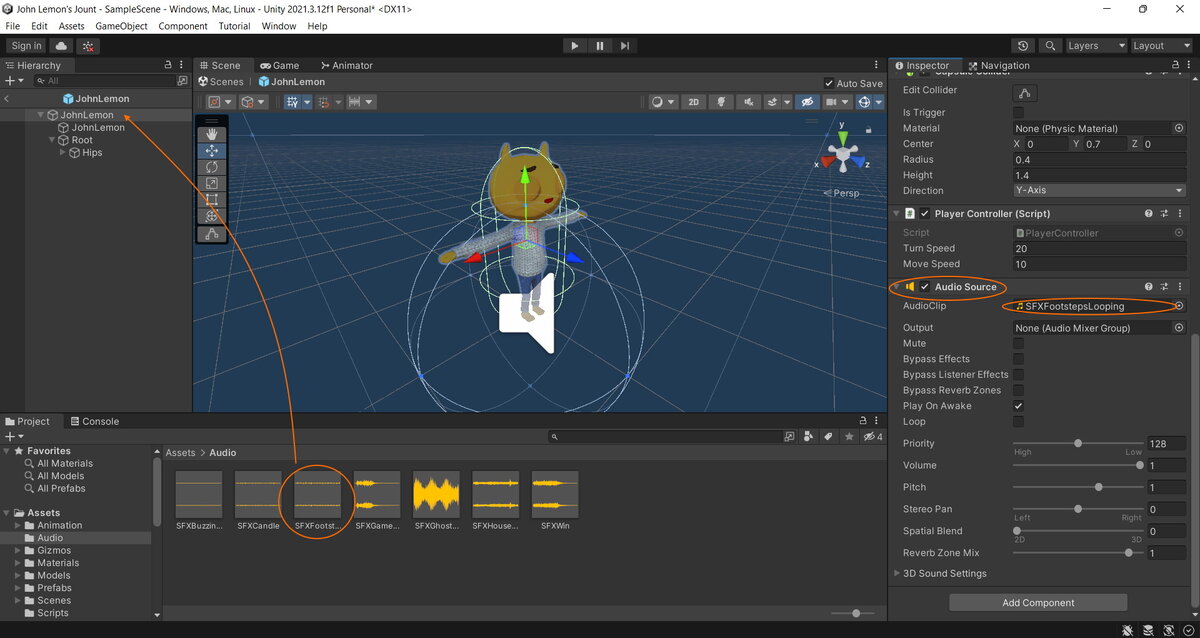Select the SFXGhost audio clip thumbnail

coord(436,495)
